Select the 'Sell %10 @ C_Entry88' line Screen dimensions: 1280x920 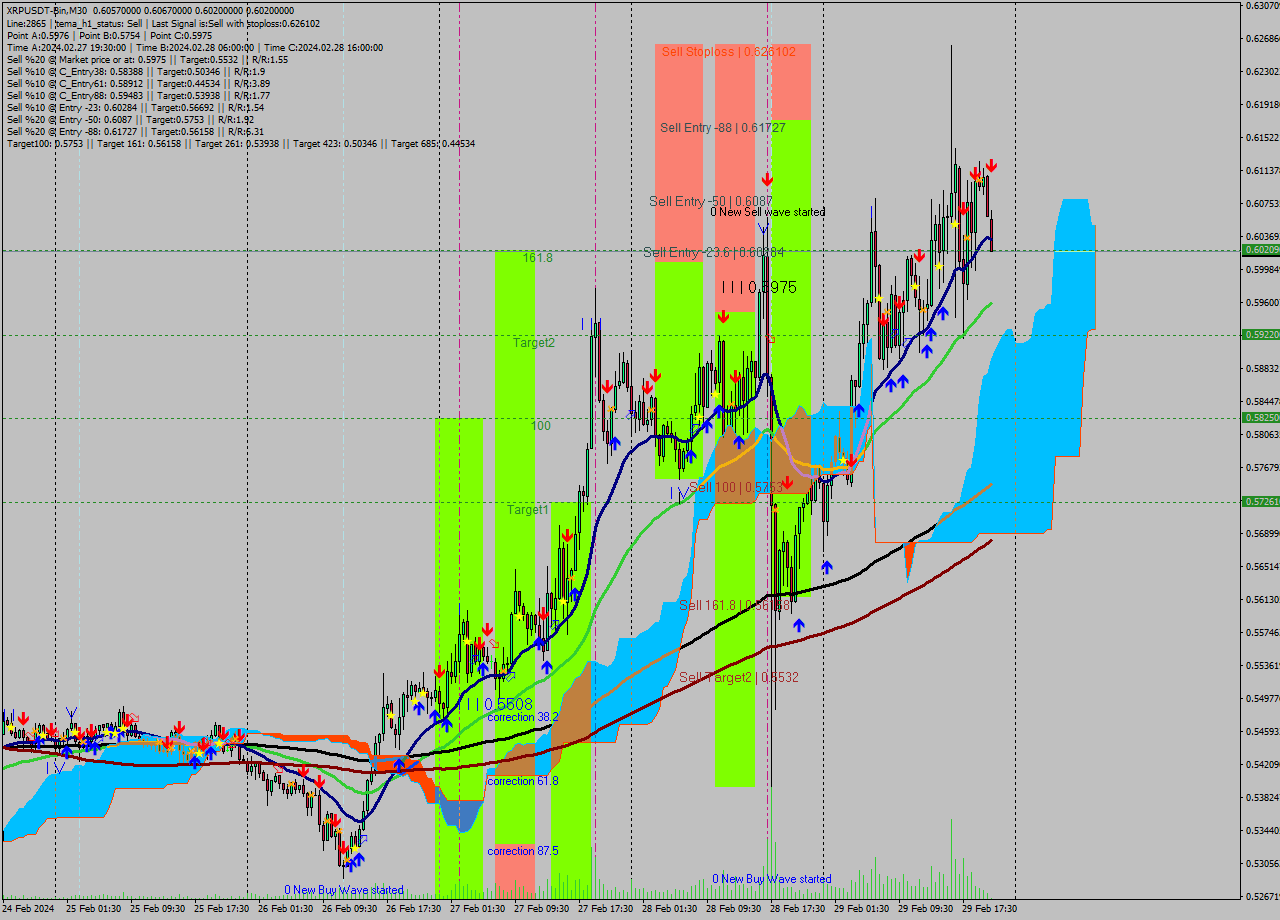coord(138,95)
